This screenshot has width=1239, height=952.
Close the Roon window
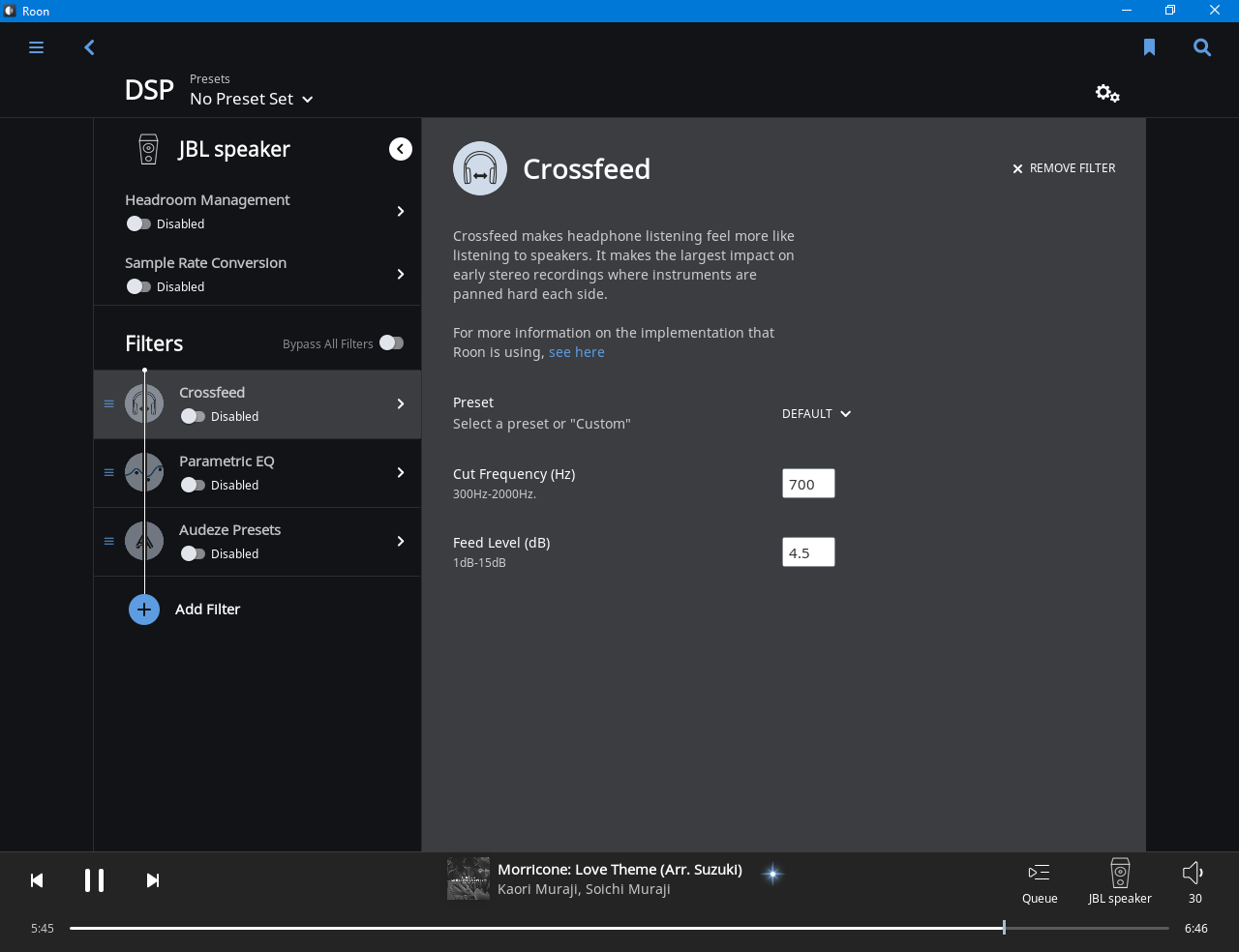(x=1215, y=11)
